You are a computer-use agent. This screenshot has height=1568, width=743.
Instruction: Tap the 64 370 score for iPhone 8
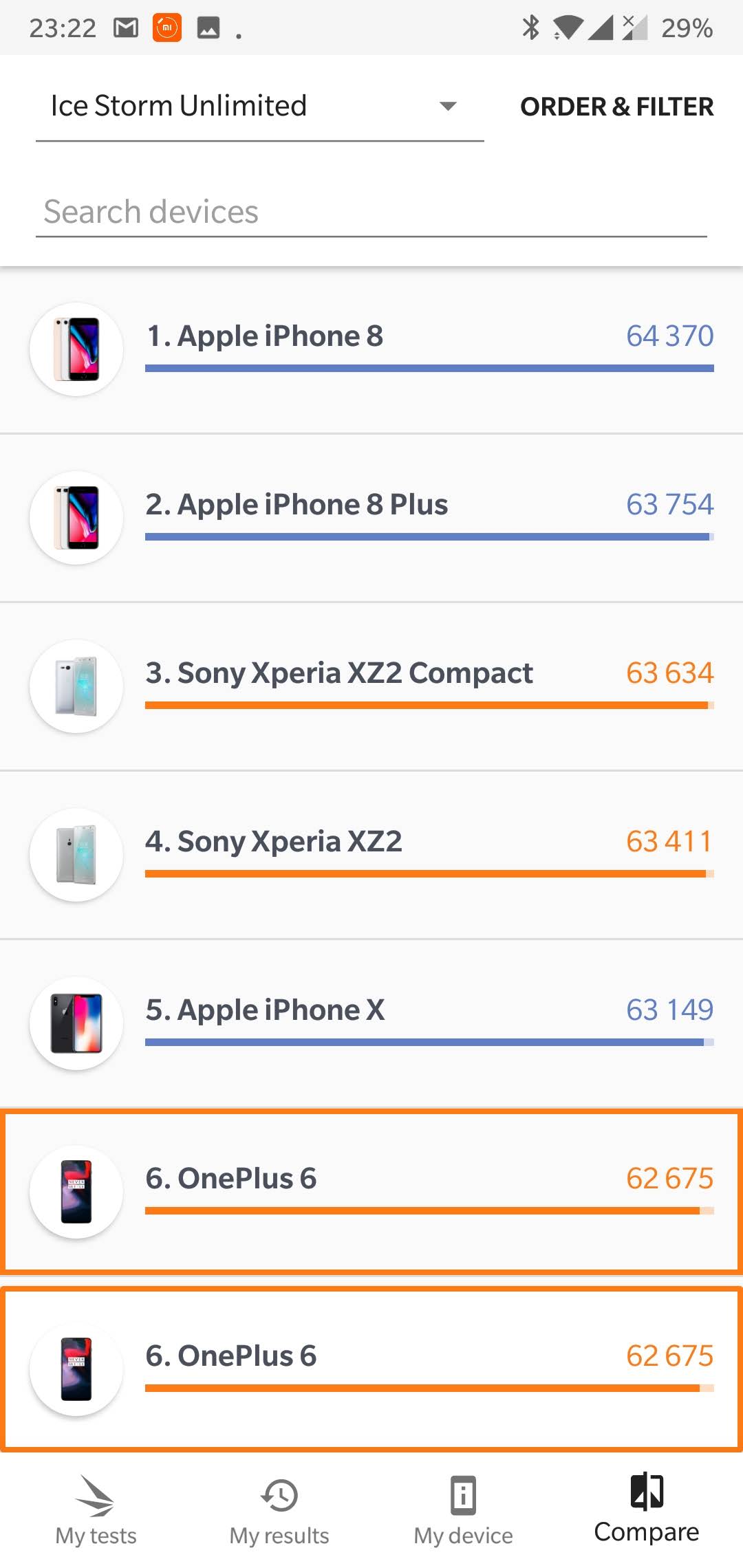(x=669, y=336)
